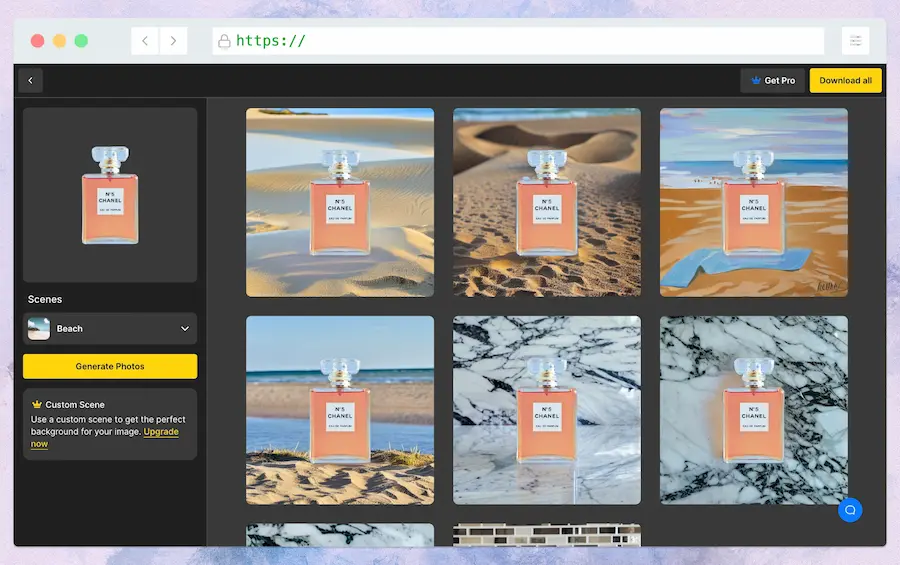This screenshot has height=565, width=900.
Task: Open the white sand dune perfume photo
Action: point(340,203)
